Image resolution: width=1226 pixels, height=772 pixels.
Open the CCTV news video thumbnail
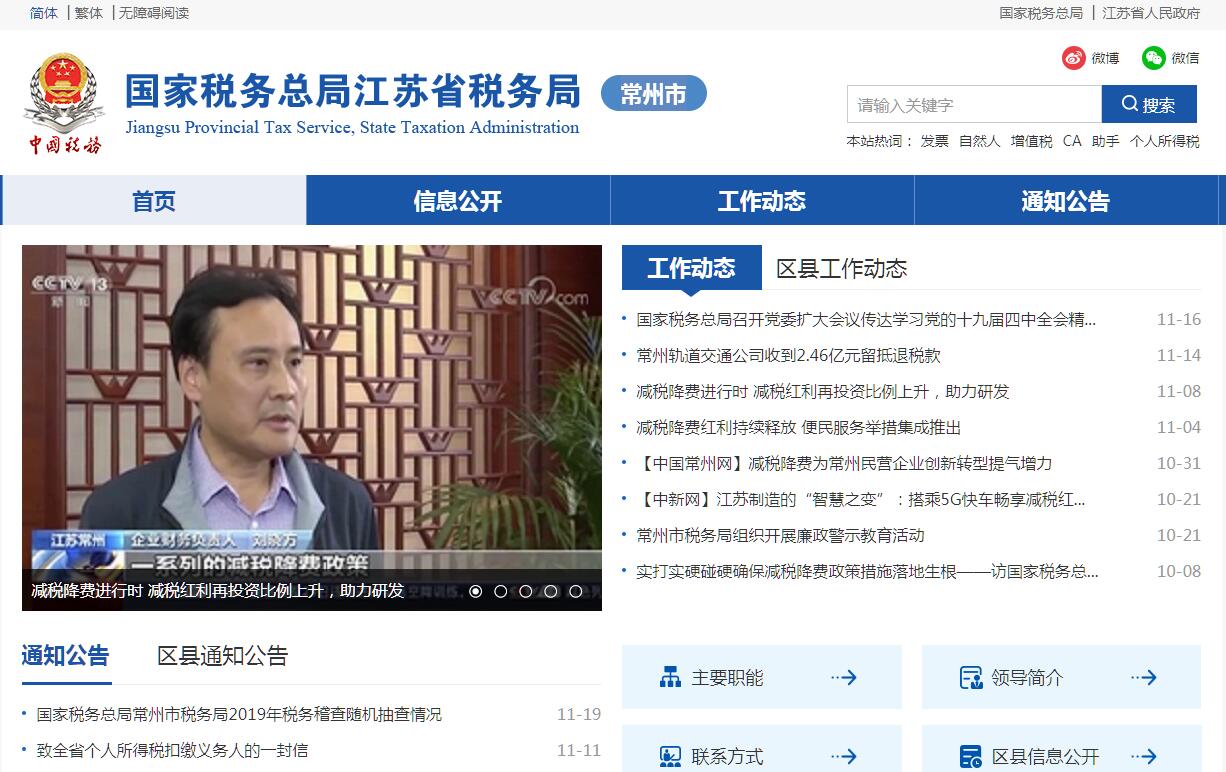tap(312, 428)
